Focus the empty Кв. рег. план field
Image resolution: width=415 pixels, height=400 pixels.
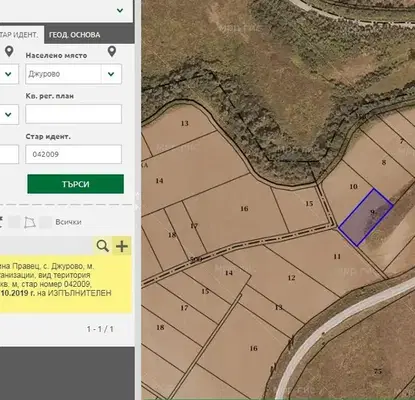73,114
